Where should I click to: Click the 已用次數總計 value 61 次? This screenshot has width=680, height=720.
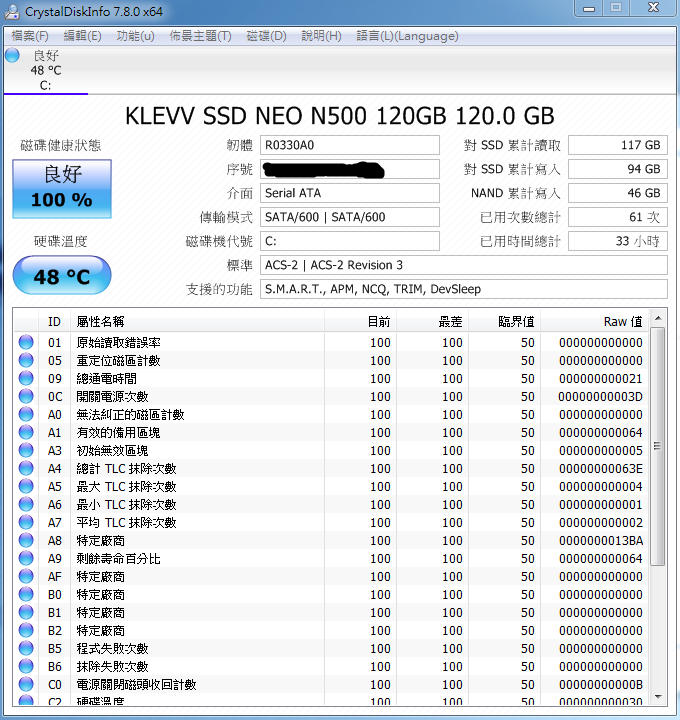[618, 217]
